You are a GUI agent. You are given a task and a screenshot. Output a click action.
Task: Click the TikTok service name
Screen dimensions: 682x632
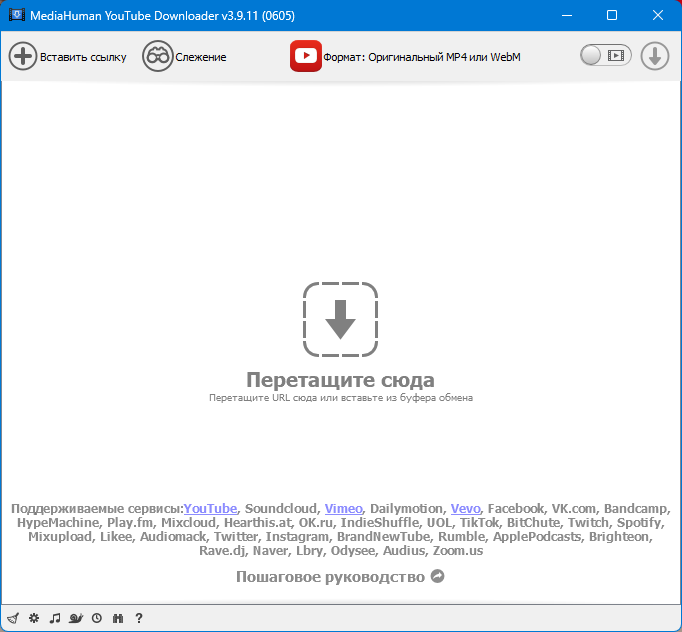(479, 522)
